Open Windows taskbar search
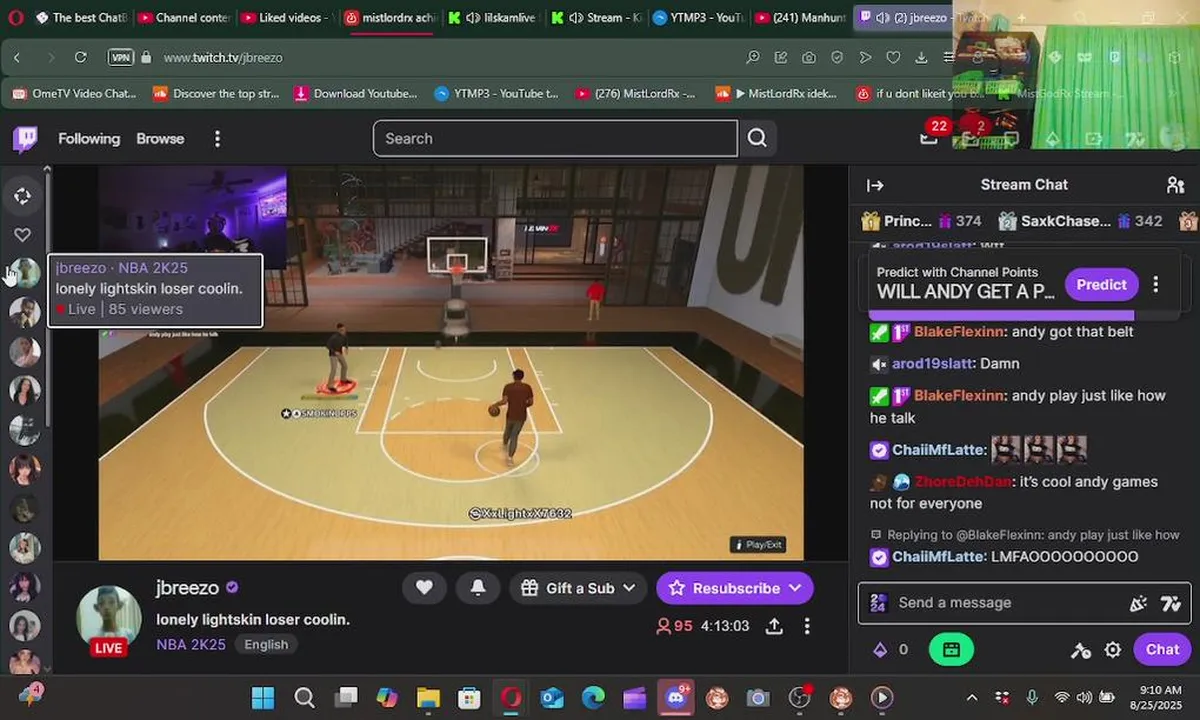Viewport: 1200px width, 720px height. point(305,697)
